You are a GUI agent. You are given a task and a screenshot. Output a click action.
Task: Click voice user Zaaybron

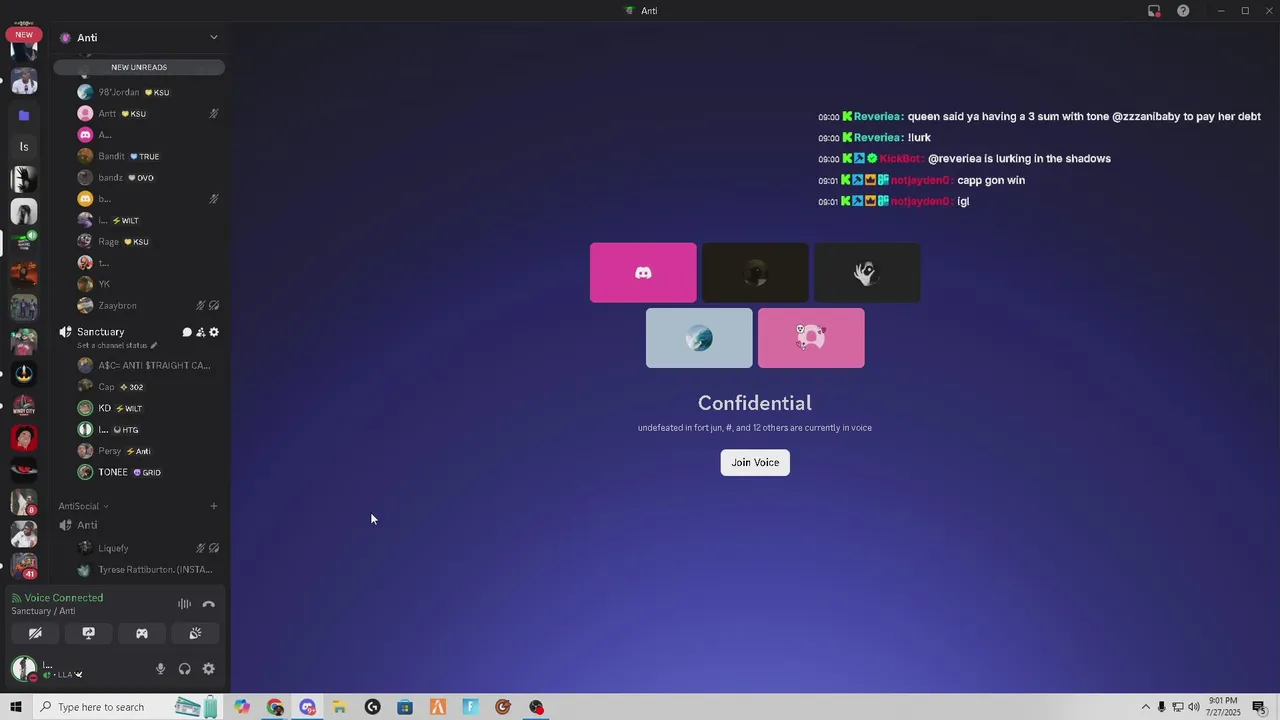click(150, 305)
